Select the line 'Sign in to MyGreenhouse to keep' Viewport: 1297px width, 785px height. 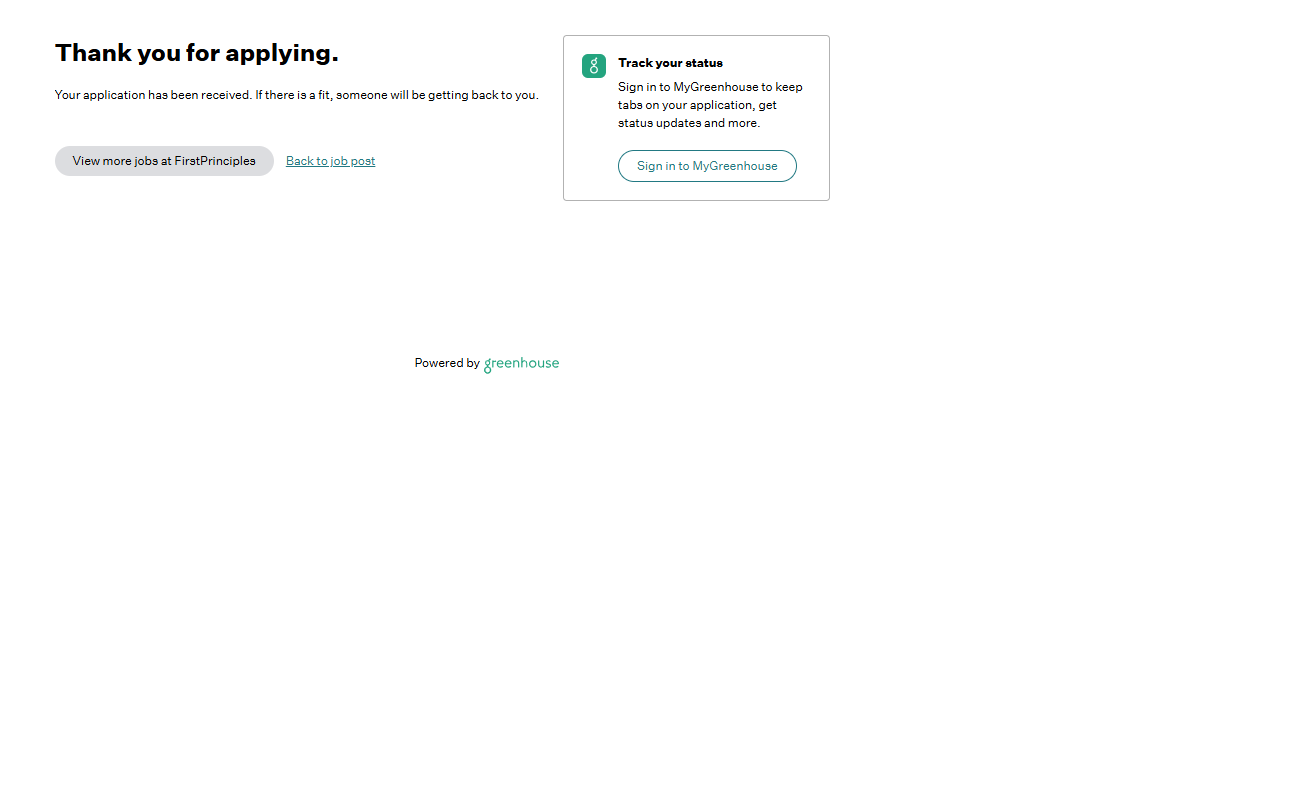click(709, 87)
